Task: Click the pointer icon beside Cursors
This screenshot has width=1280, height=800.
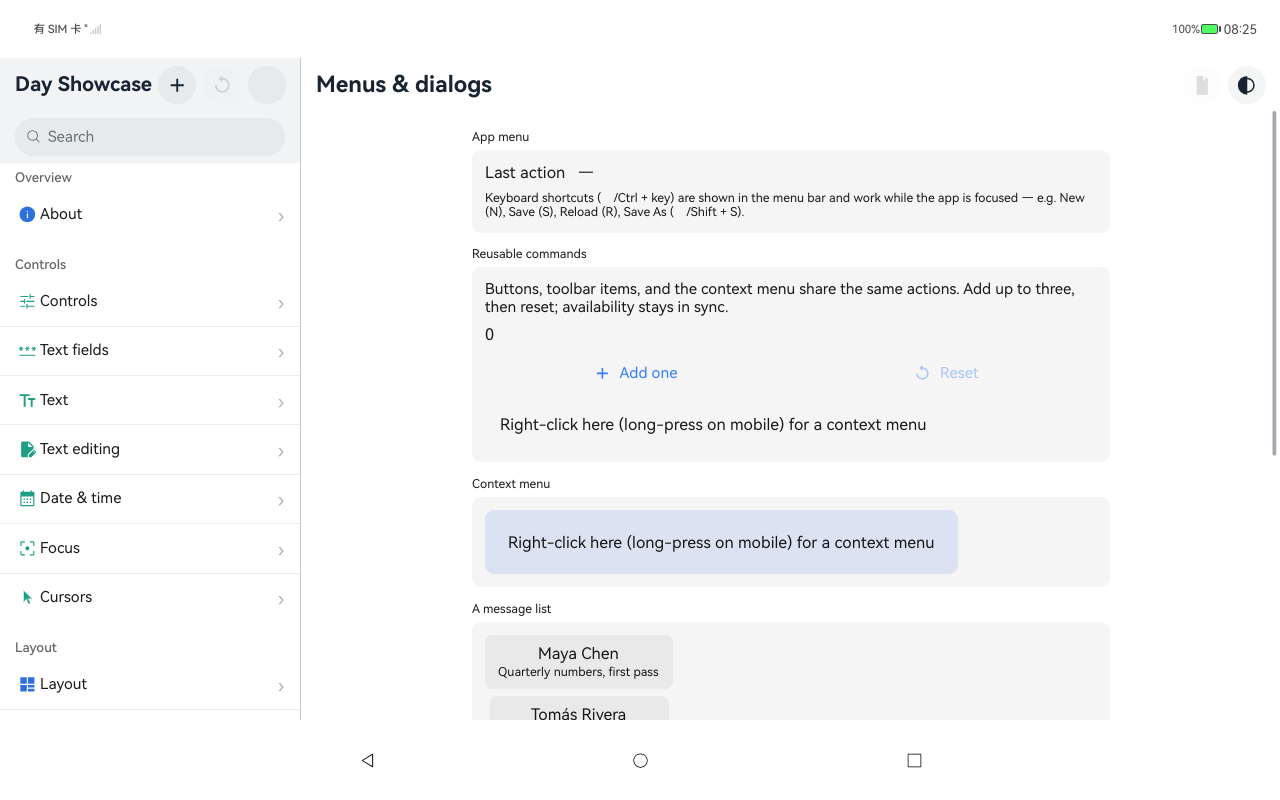Action: pos(27,597)
